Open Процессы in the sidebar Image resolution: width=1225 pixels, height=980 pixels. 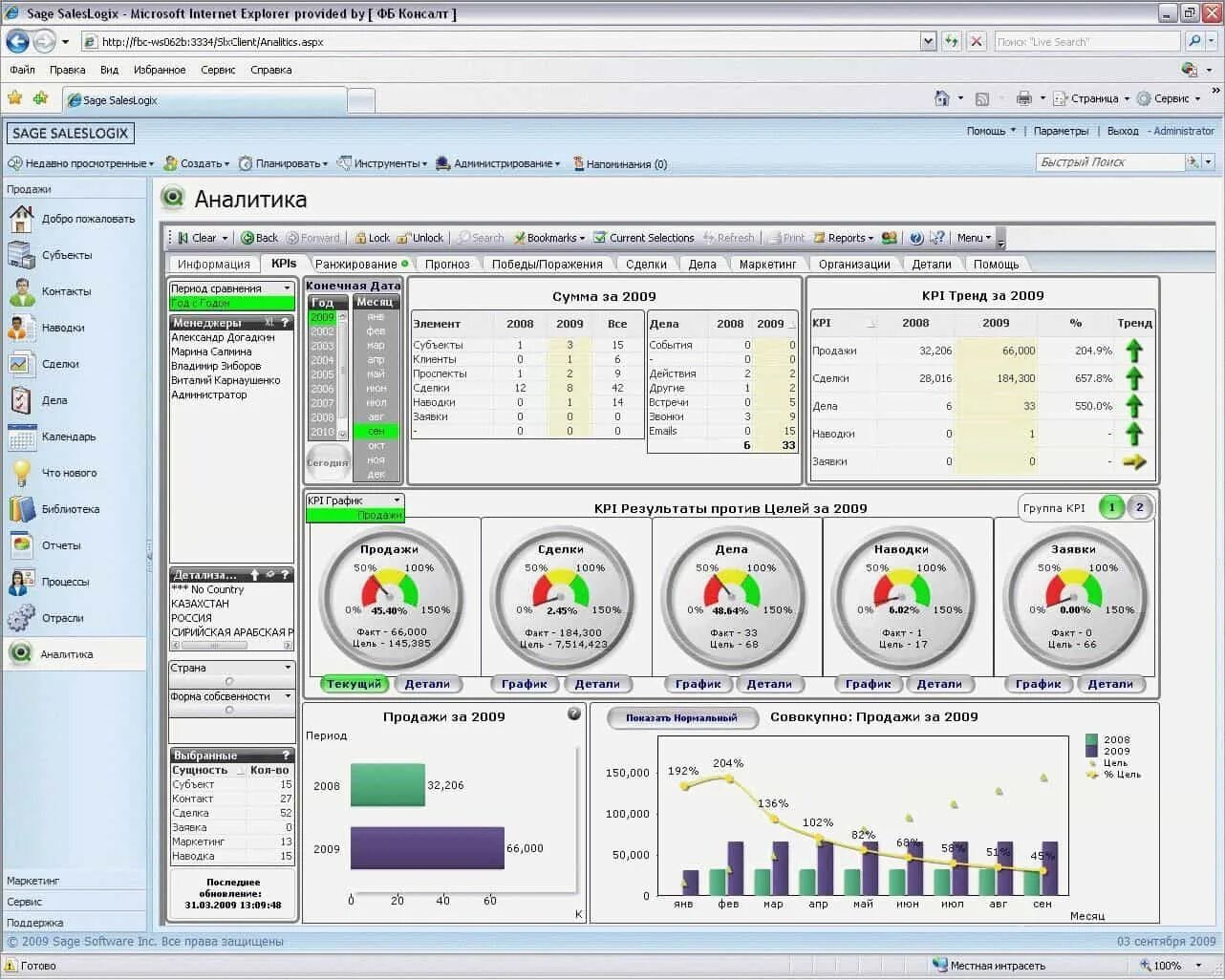[65, 583]
